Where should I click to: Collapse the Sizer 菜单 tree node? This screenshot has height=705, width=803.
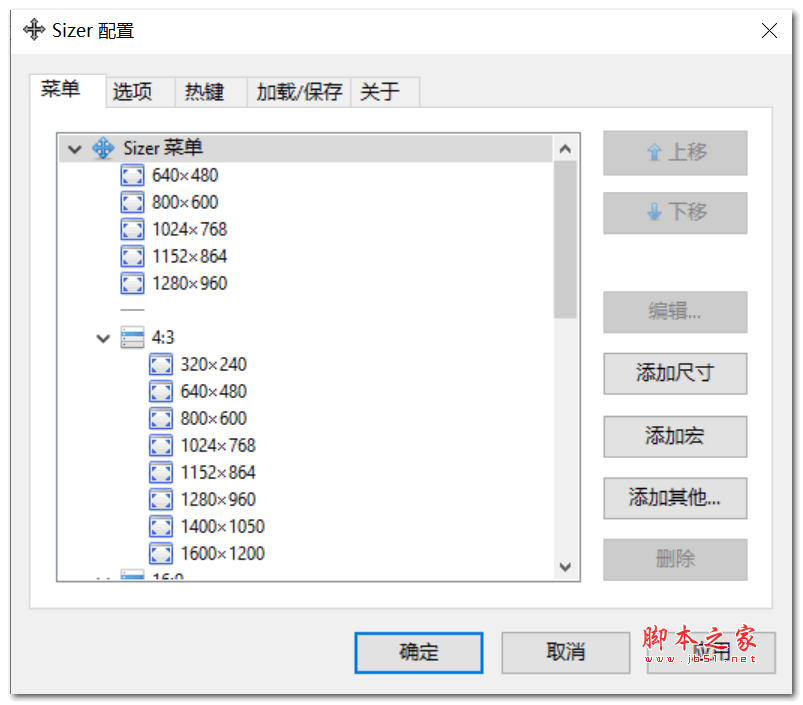pos(74,148)
